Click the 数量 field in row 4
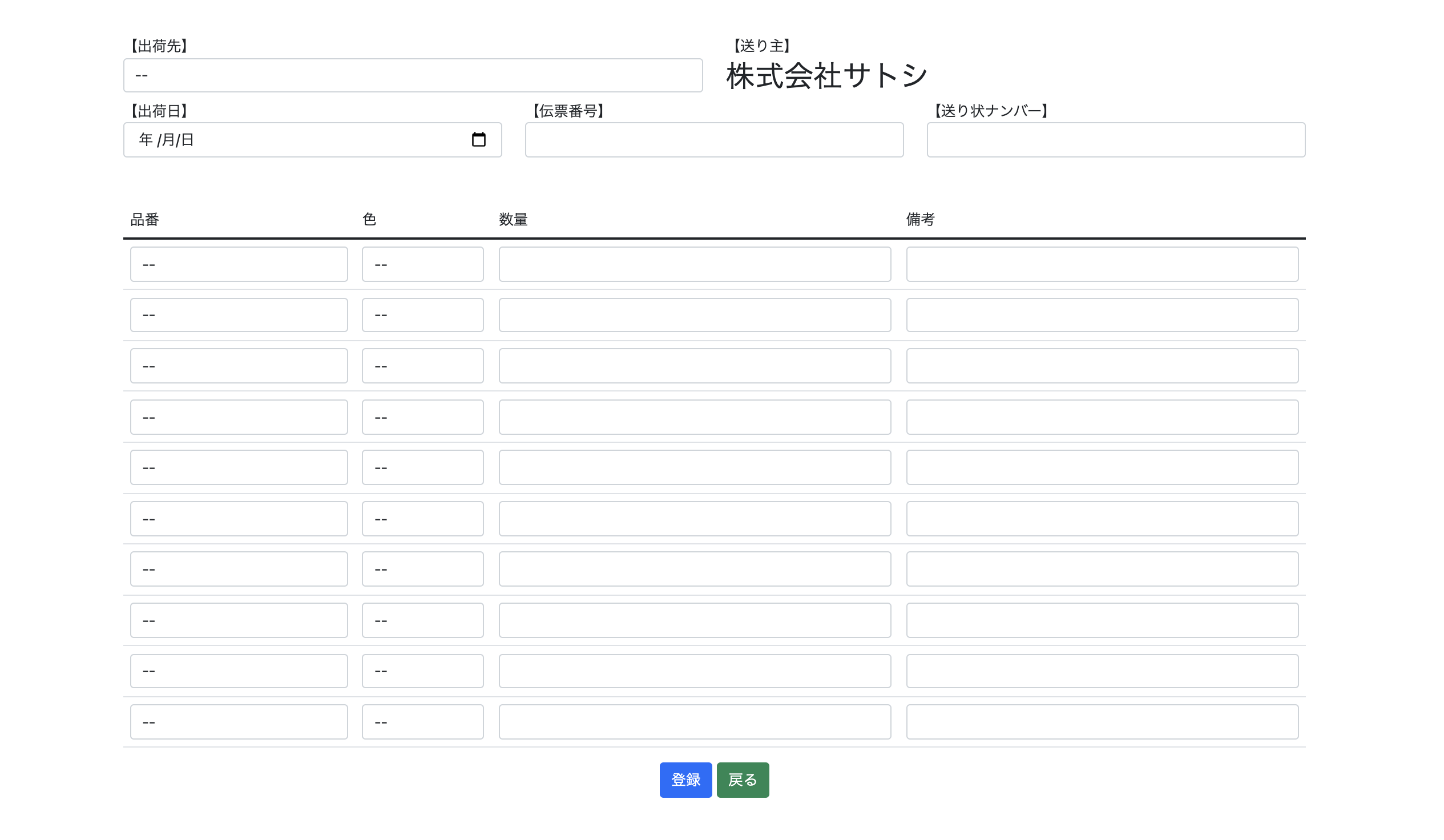This screenshot has height=840, width=1444. click(695, 417)
